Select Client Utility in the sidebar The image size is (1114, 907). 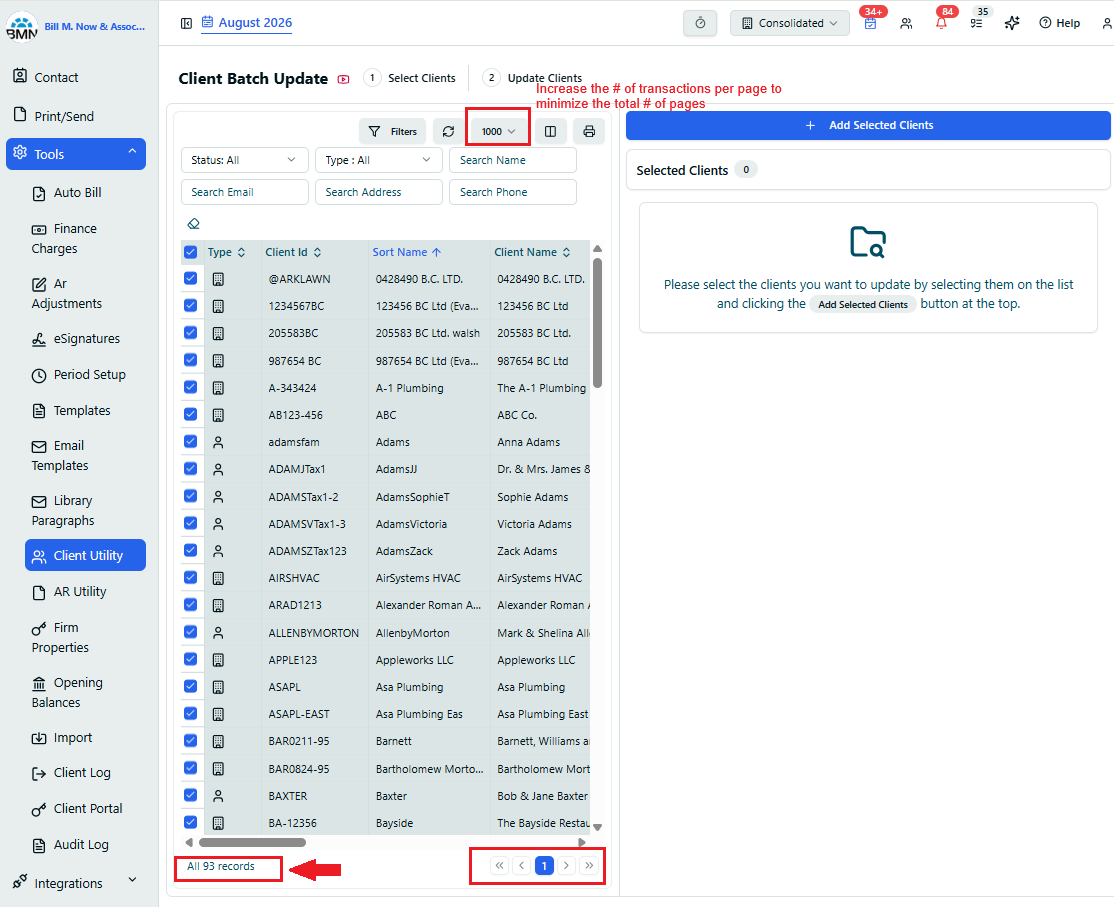point(85,555)
